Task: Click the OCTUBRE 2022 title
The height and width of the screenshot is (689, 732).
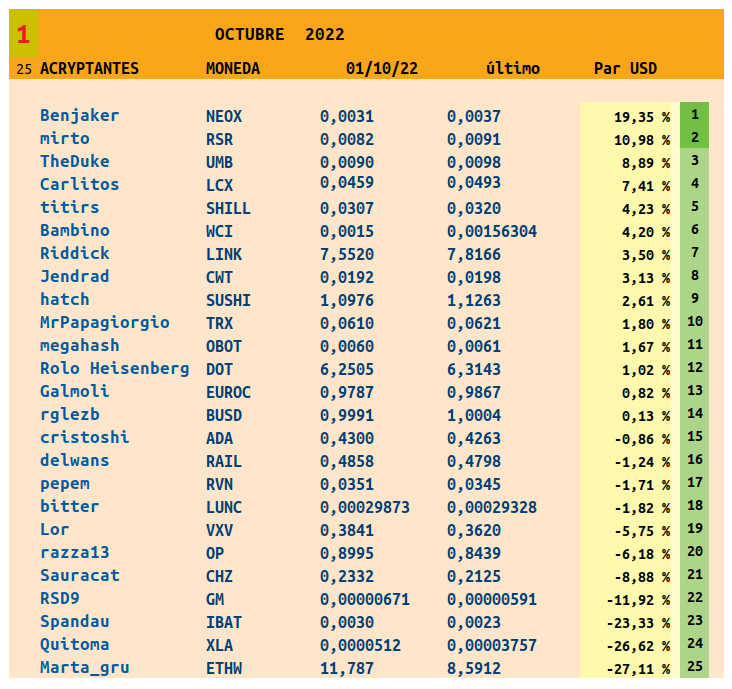Action: 279,34
